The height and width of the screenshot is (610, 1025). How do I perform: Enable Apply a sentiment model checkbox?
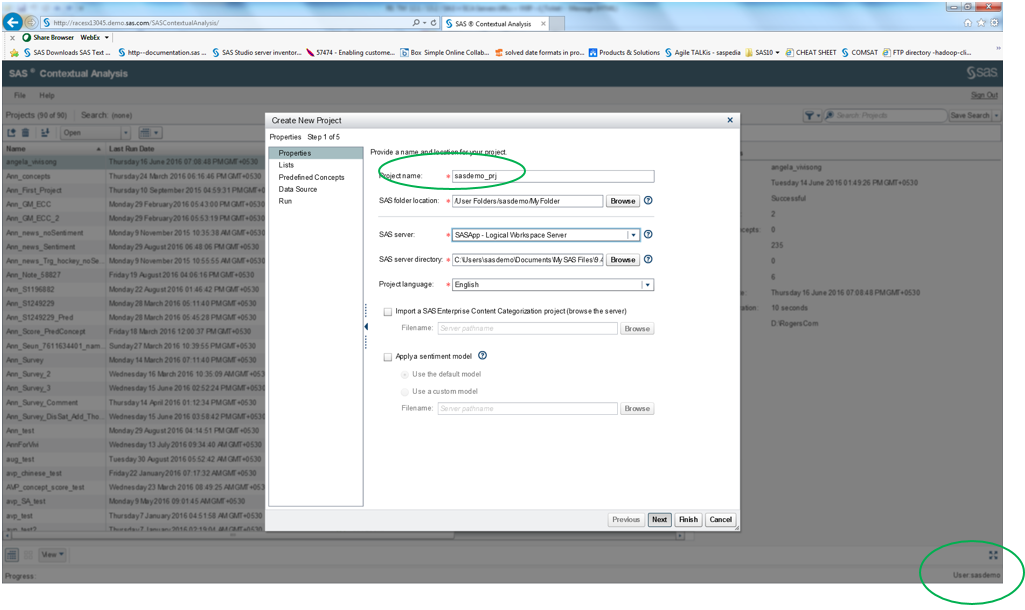(388, 357)
